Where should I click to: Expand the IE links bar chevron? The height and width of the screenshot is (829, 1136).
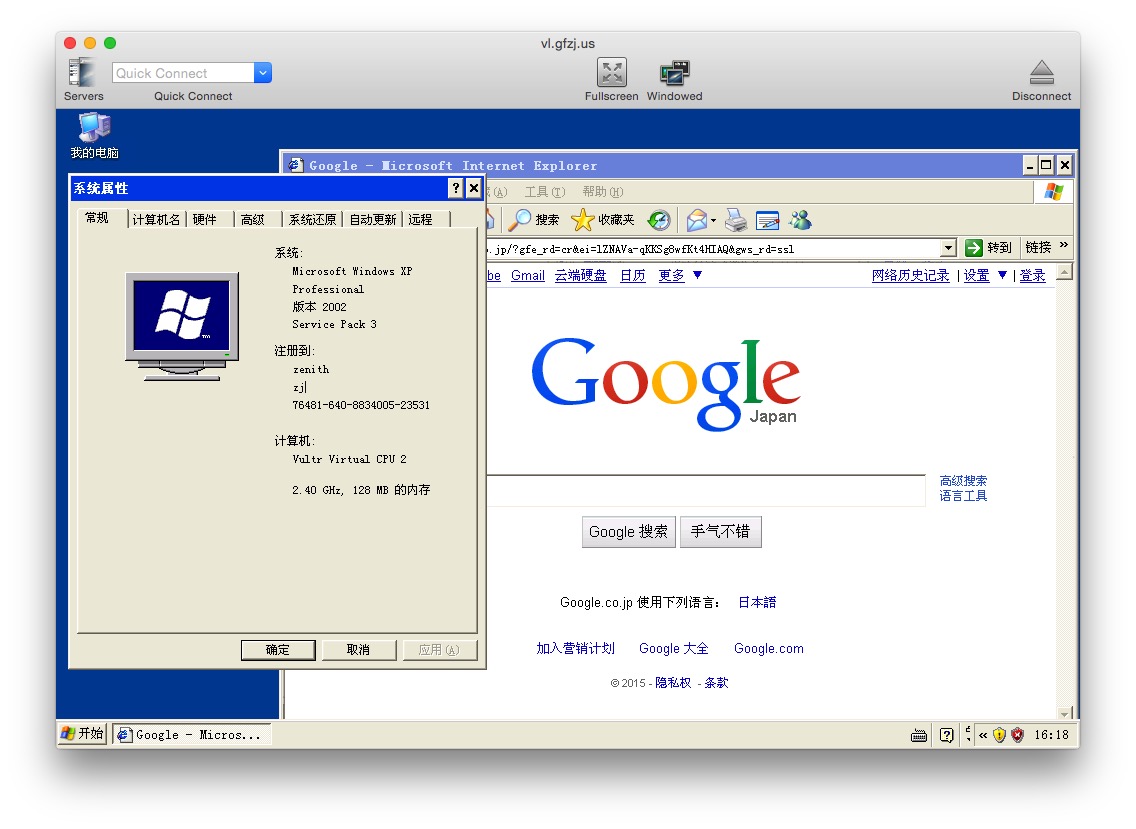[x=1064, y=245]
